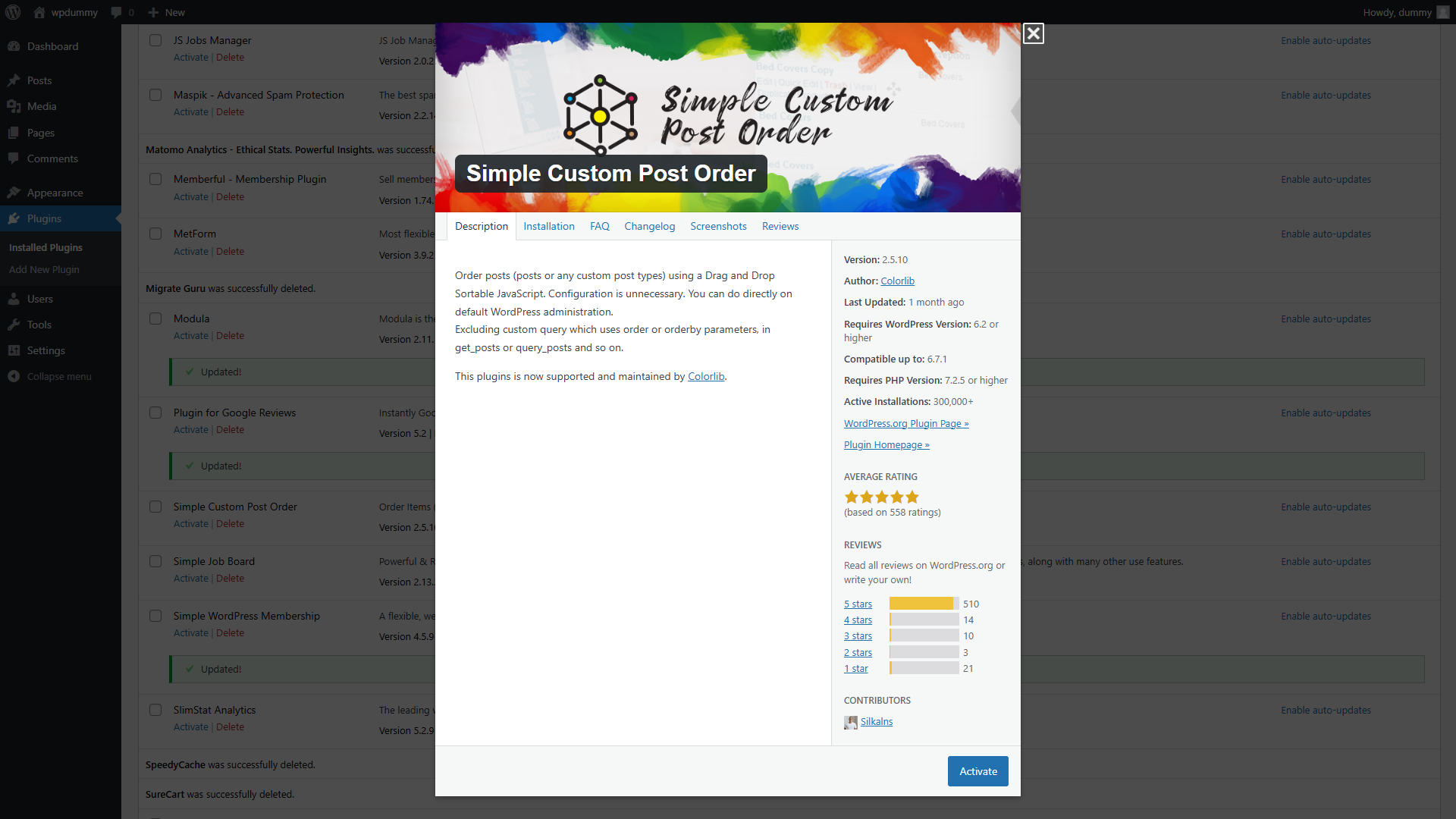
Task: Open the 3 stars reviews link
Action: pyautogui.click(x=858, y=635)
